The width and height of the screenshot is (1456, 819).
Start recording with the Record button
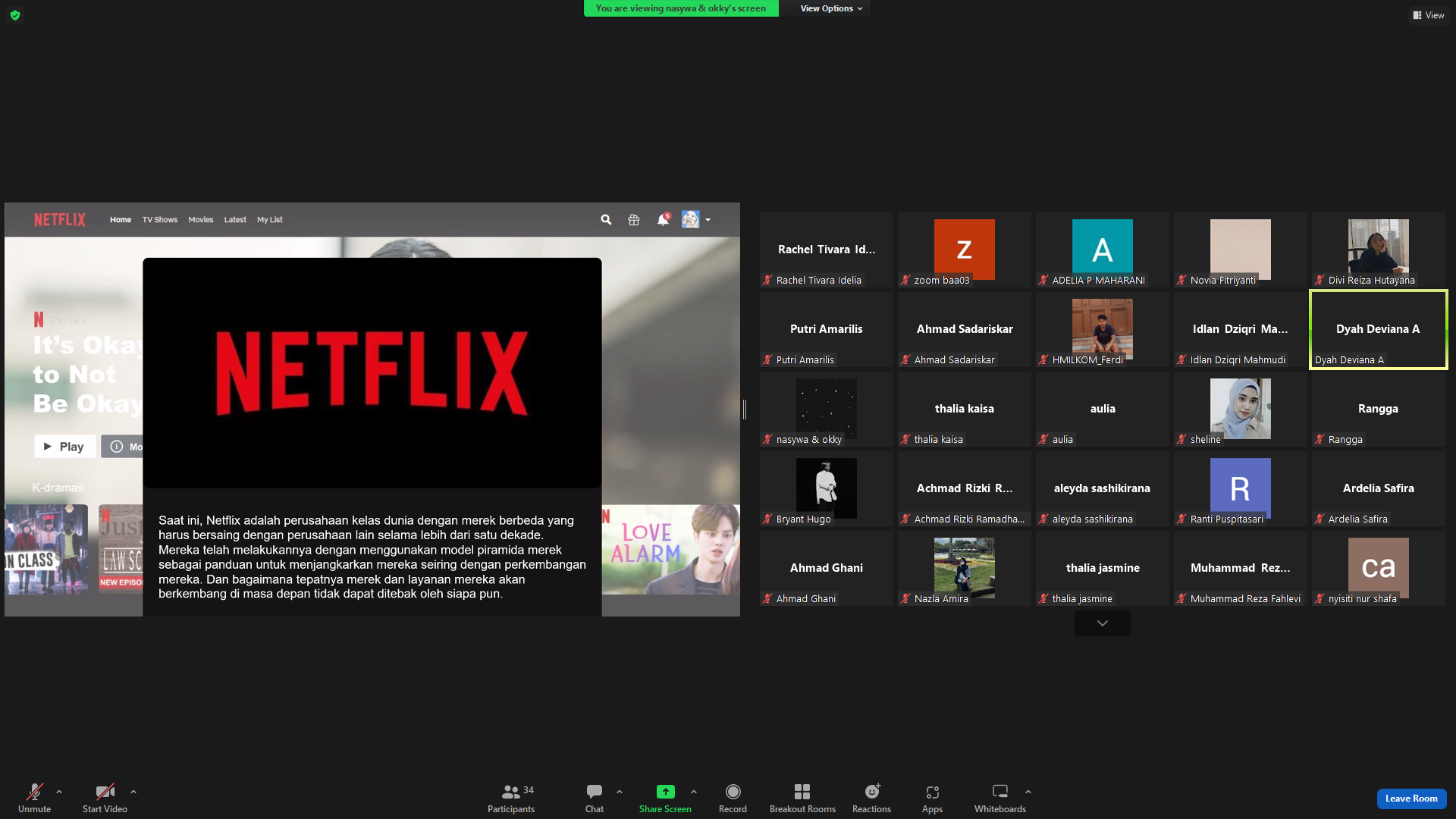click(x=733, y=799)
